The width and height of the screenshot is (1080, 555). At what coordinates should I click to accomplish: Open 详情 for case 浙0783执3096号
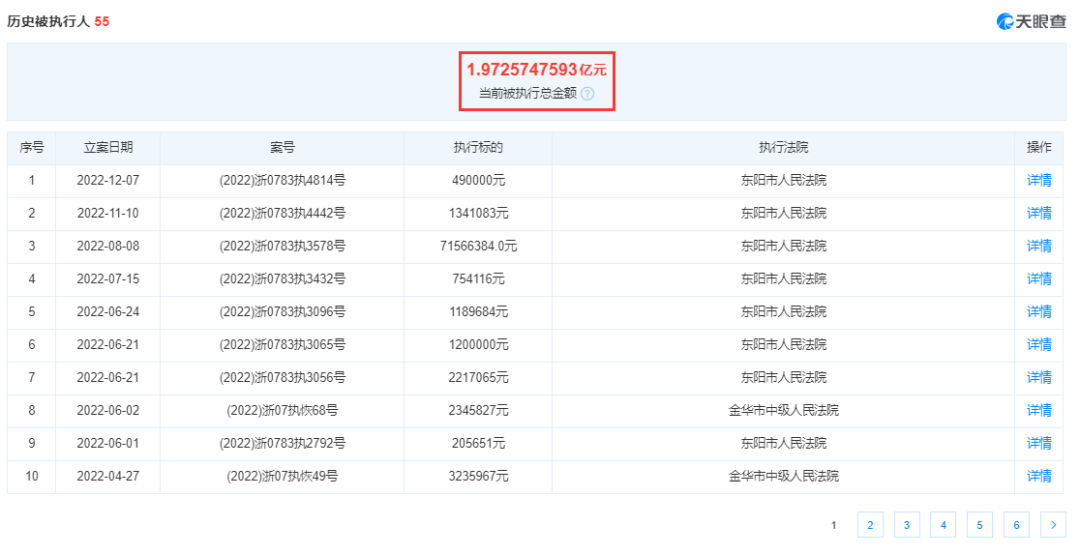(1039, 312)
